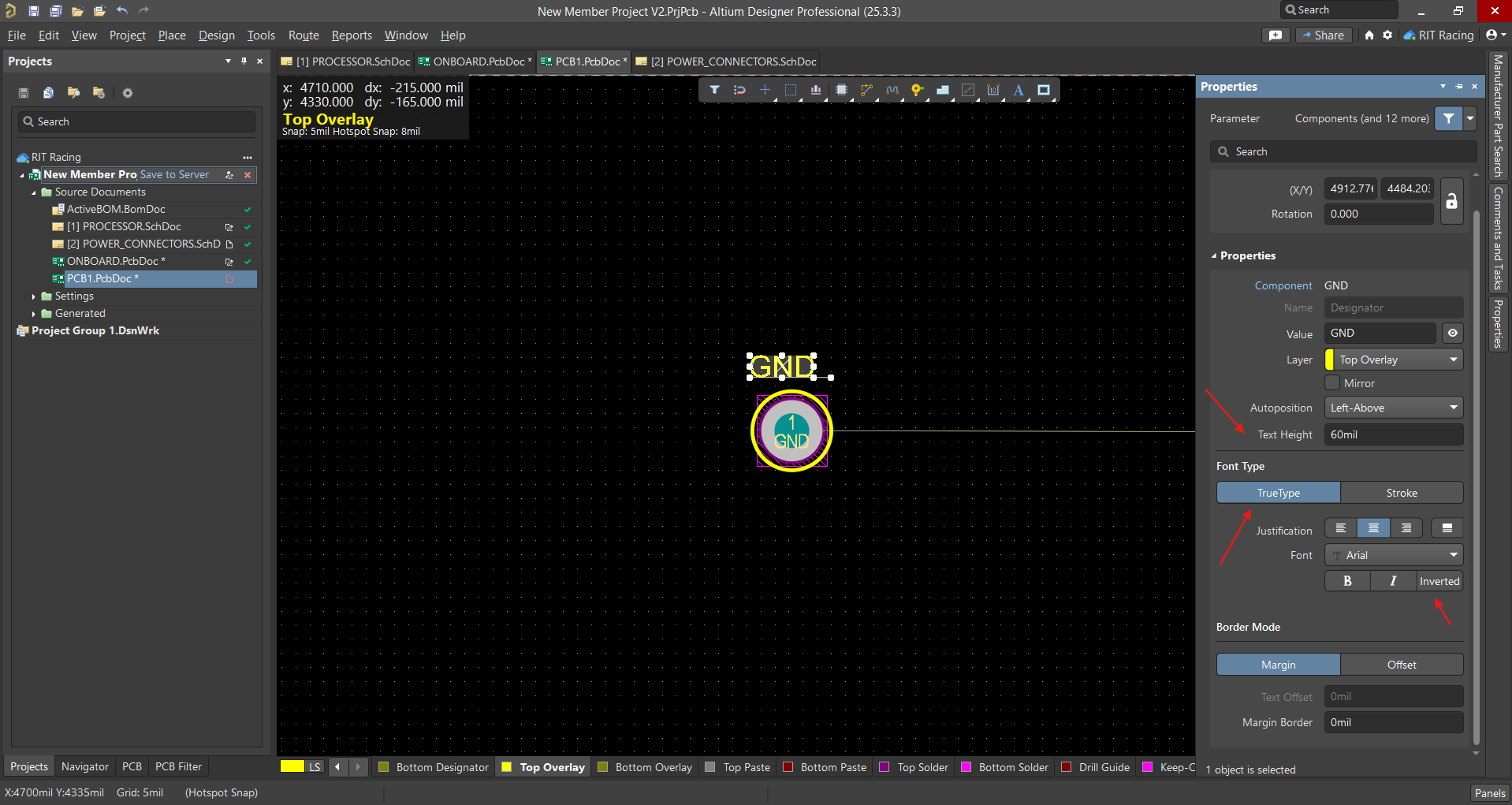Click the Text Height input field
This screenshot has width=1512, height=805.
click(x=1394, y=434)
